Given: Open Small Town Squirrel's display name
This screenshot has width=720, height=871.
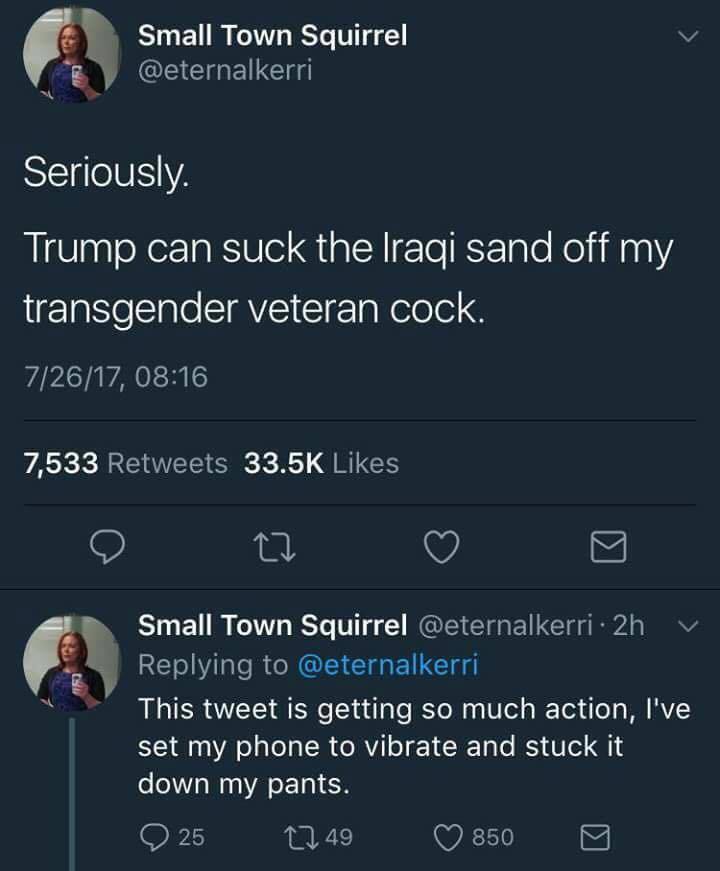Looking at the screenshot, I should (x=272, y=35).
